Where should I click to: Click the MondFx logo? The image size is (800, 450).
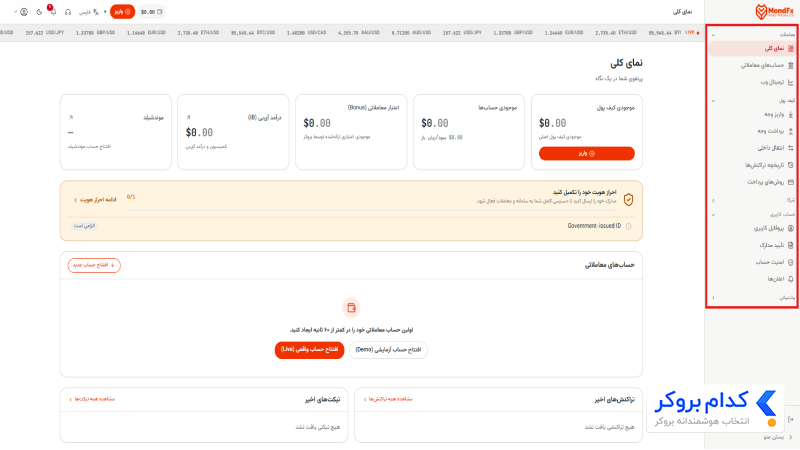(774, 12)
